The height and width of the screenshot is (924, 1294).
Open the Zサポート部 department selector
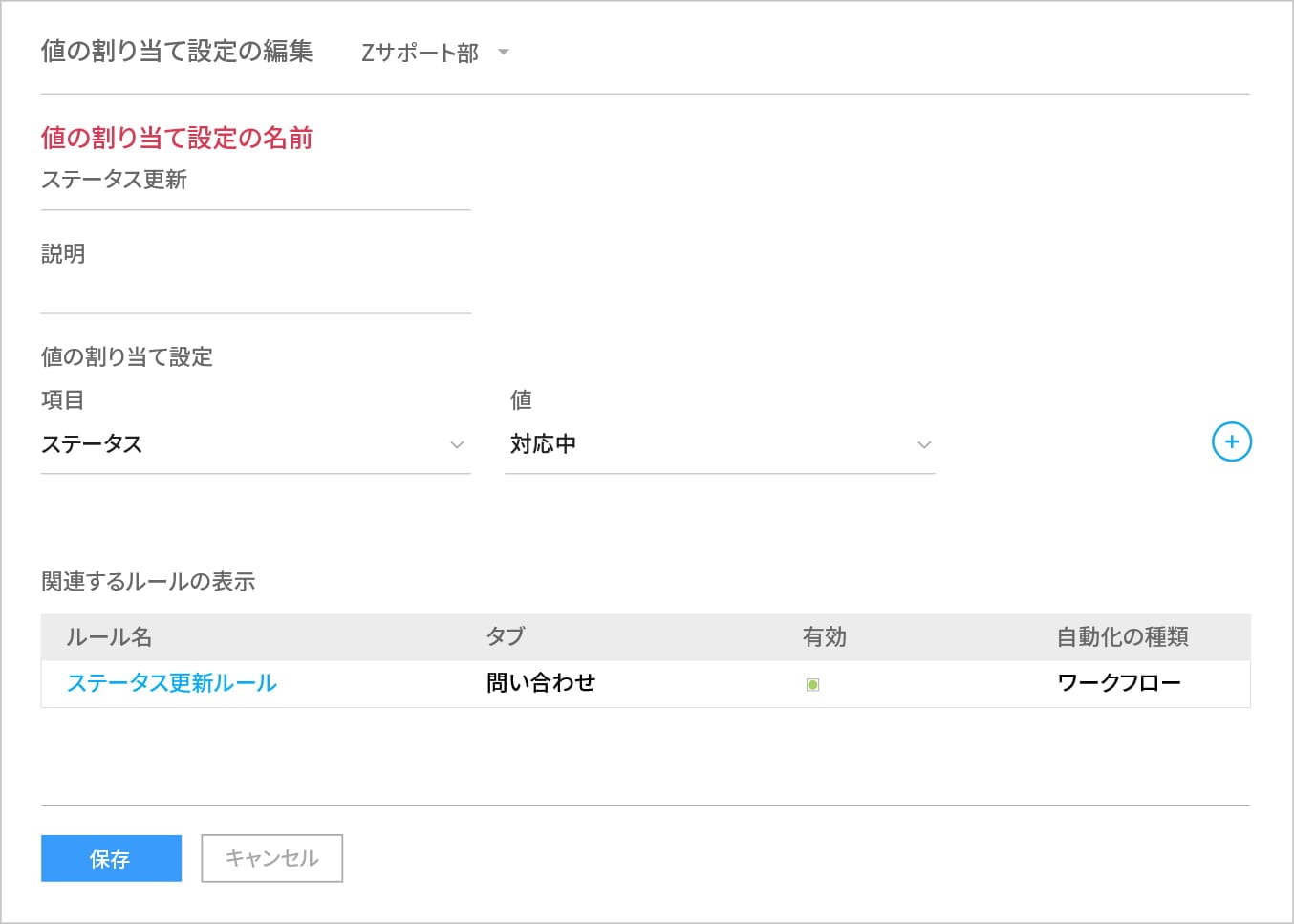pyautogui.click(x=421, y=53)
